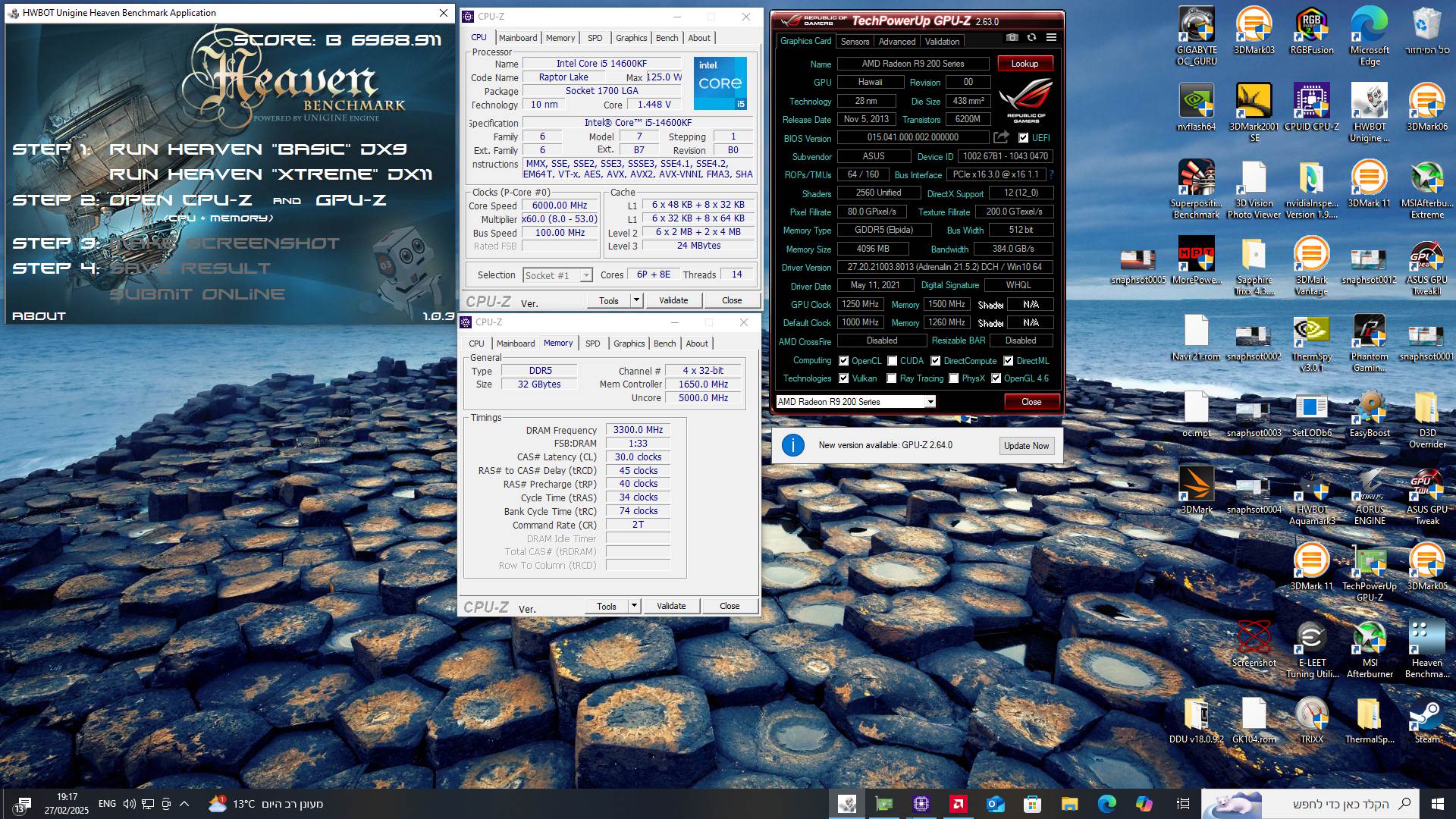Open Tools dropdown arrow in Memory CPU-Z

pyautogui.click(x=634, y=606)
